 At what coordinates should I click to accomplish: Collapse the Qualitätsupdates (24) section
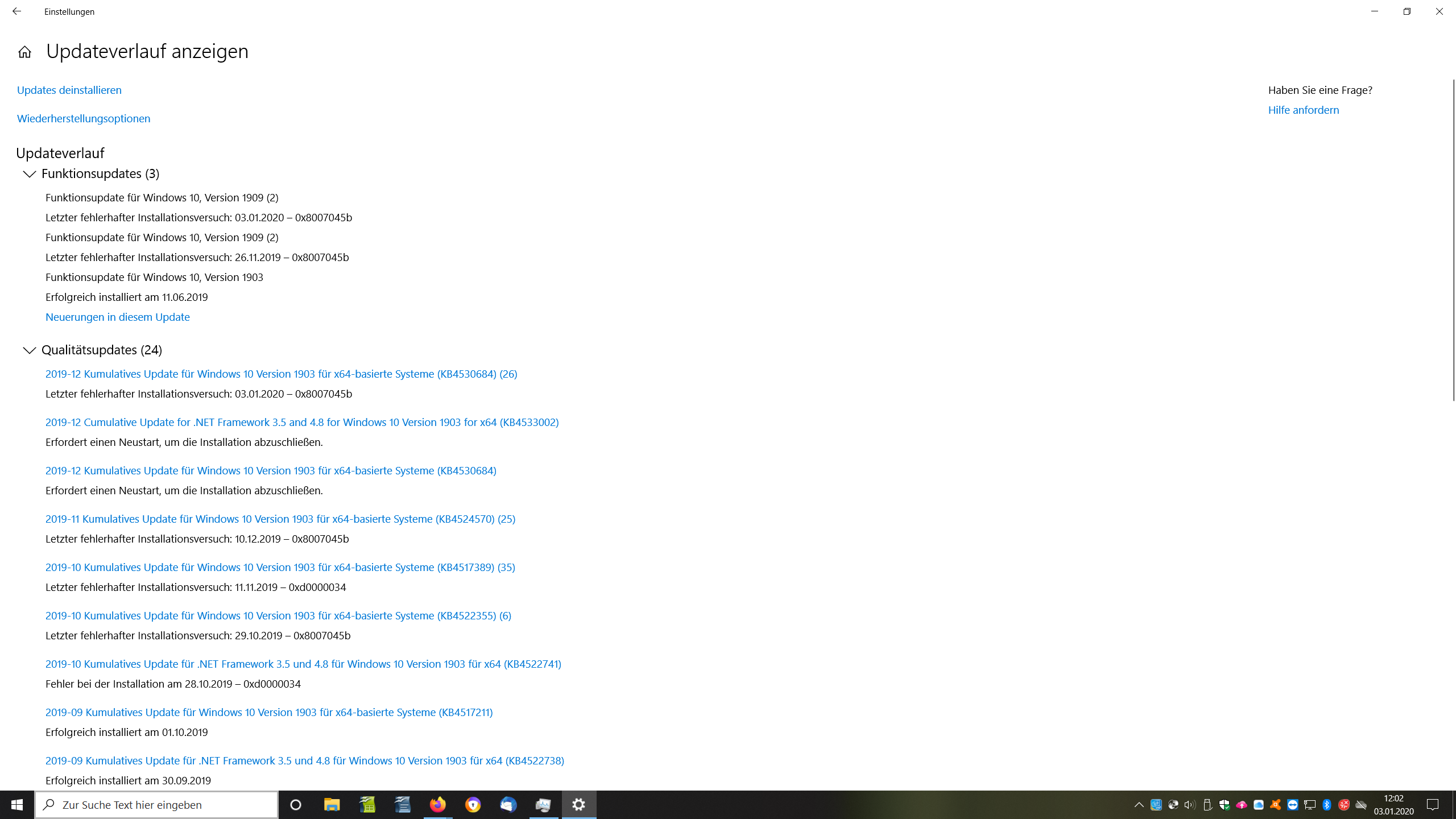point(30,350)
